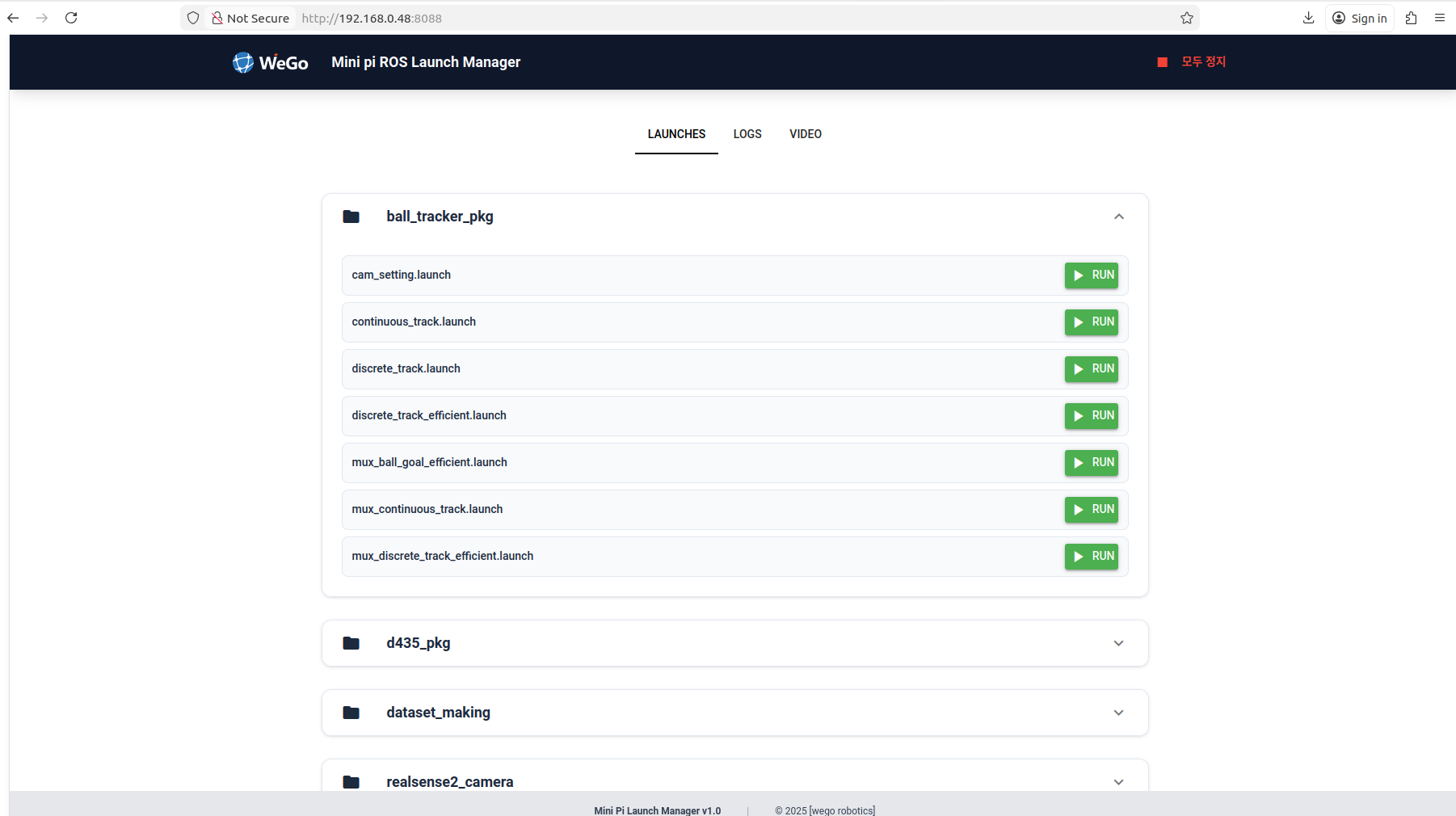Viewport: 1456px width, 816px height.
Task: Click the Mini Pi Launch Manager v1.0 footer text
Action: (x=658, y=810)
